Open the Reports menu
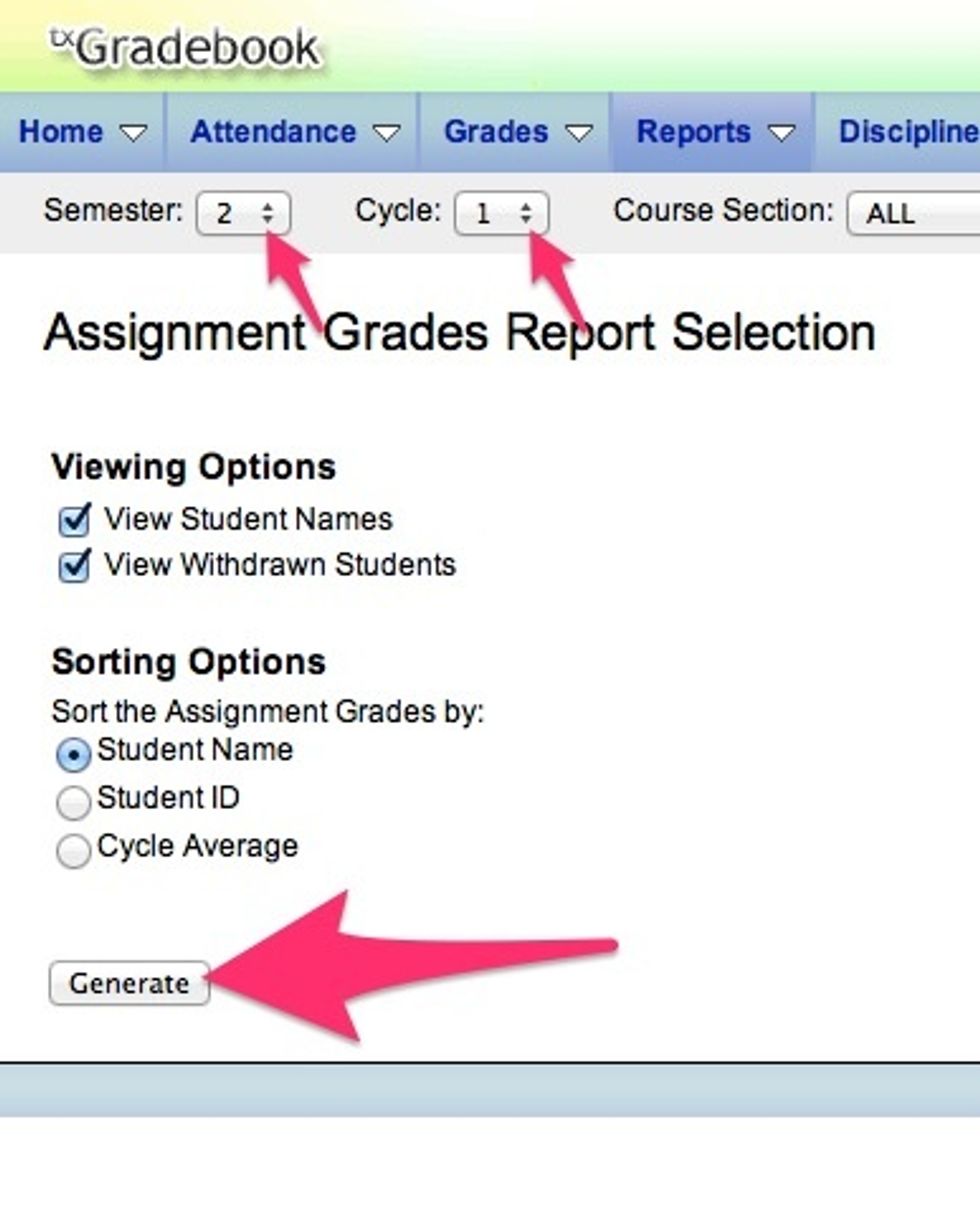The height and width of the screenshot is (1213, 980). (x=693, y=132)
